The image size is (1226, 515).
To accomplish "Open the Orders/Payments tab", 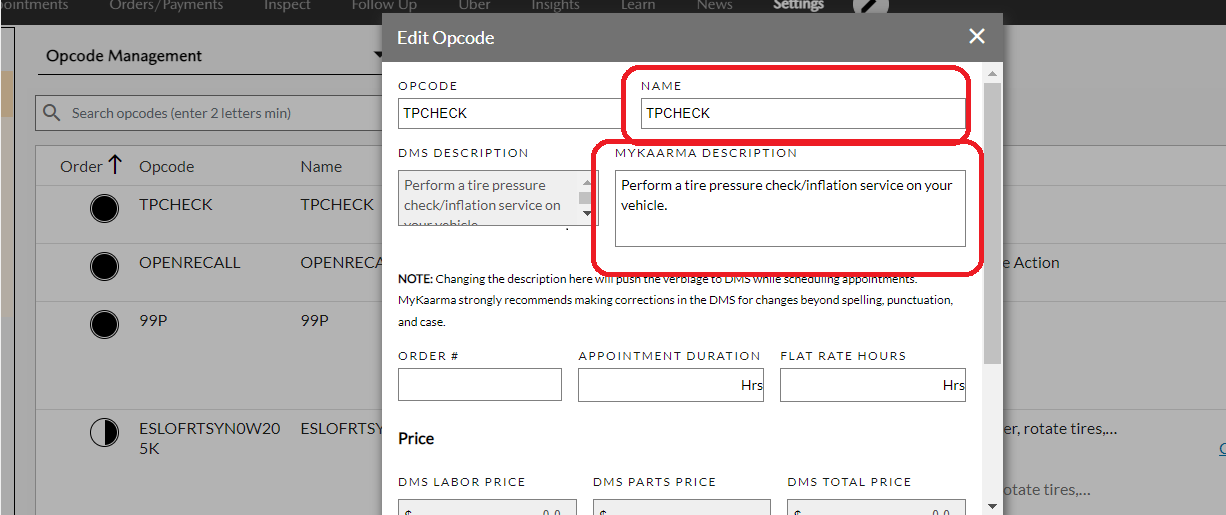I will (165, 5).
